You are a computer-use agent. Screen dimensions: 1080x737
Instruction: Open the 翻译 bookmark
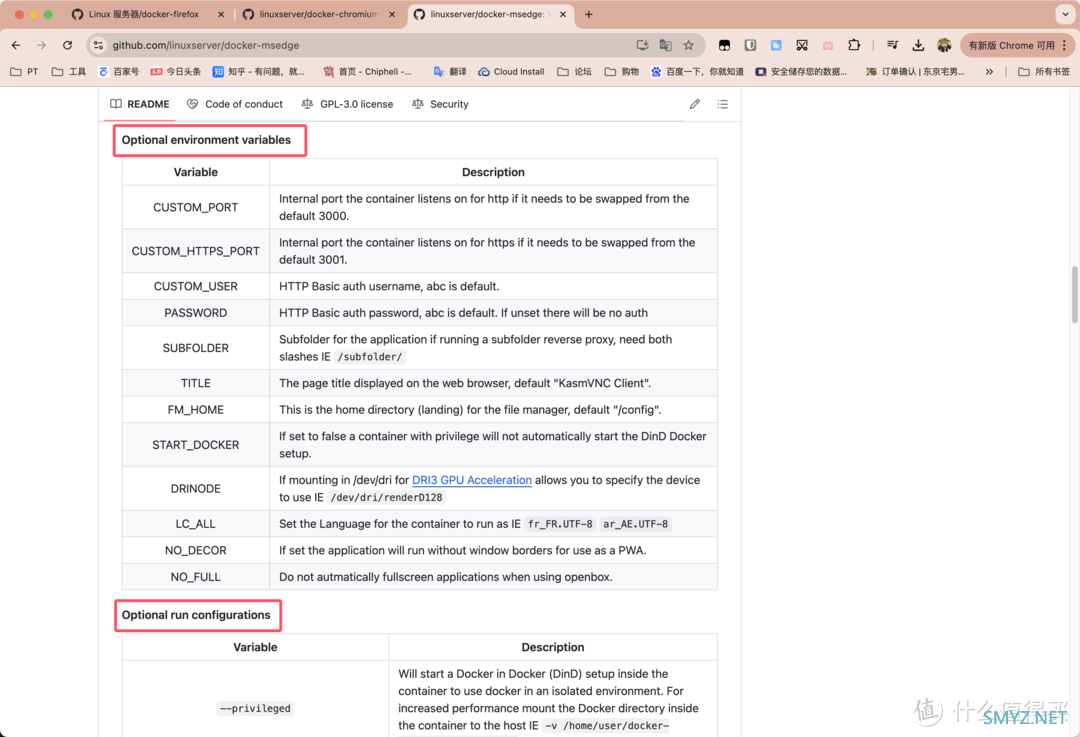(x=450, y=72)
